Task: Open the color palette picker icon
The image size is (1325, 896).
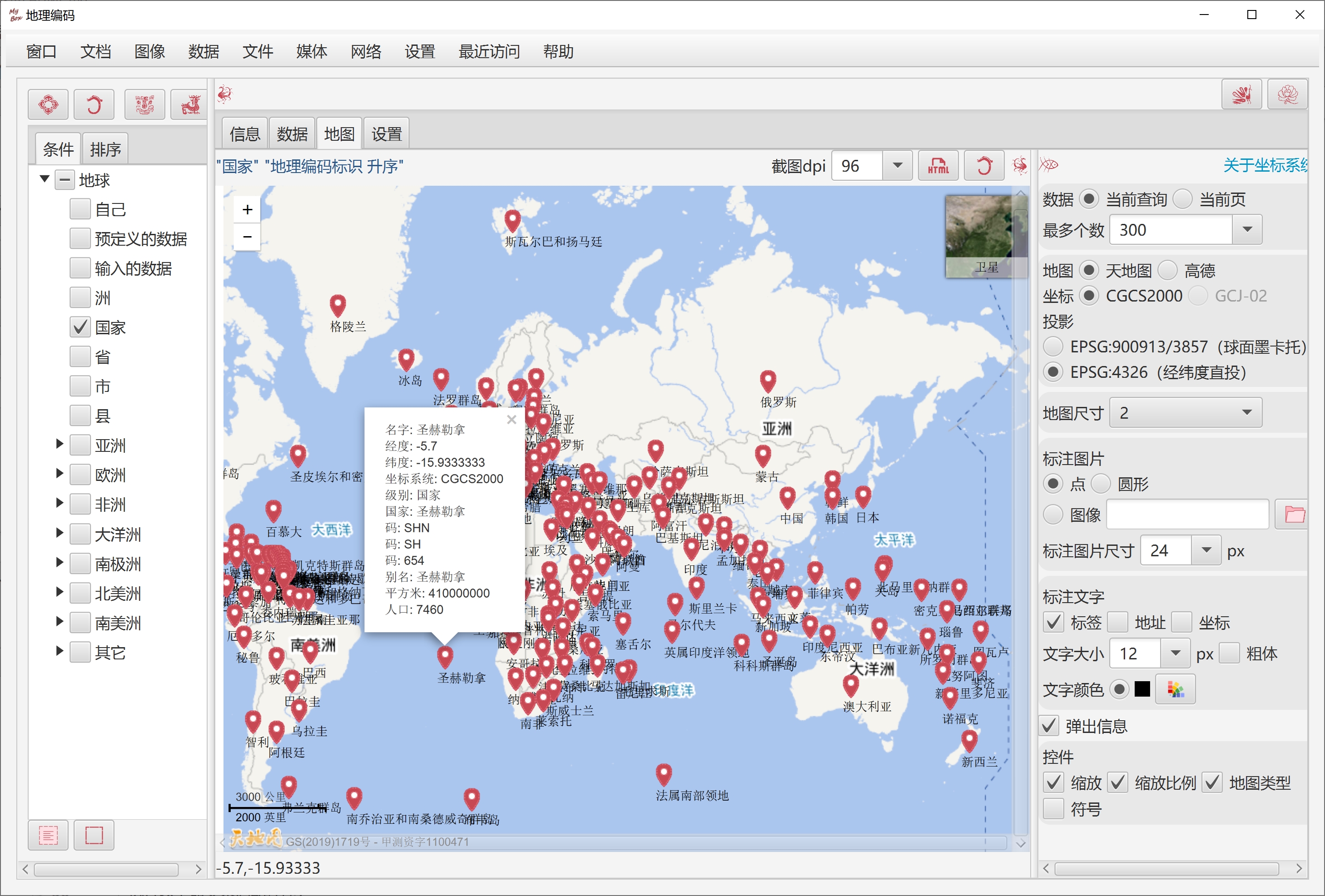Action: [1175, 690]
